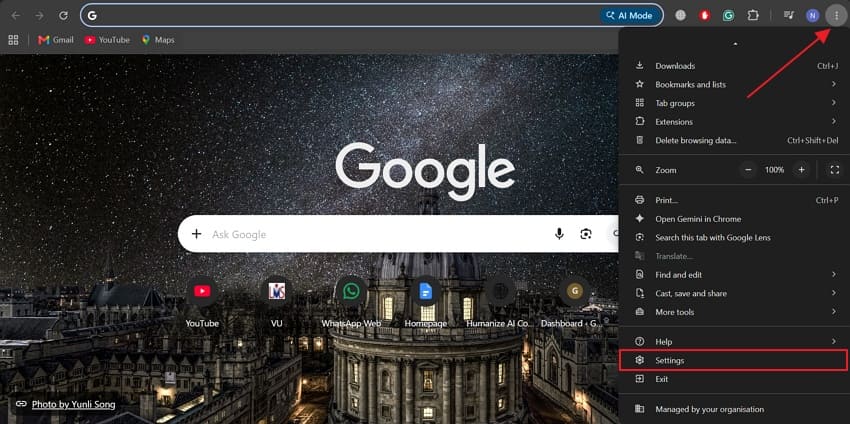This screenshot has height=424, width=850.
Task: Click the three-dot Chrome menu button
Action: coord(836,16)
